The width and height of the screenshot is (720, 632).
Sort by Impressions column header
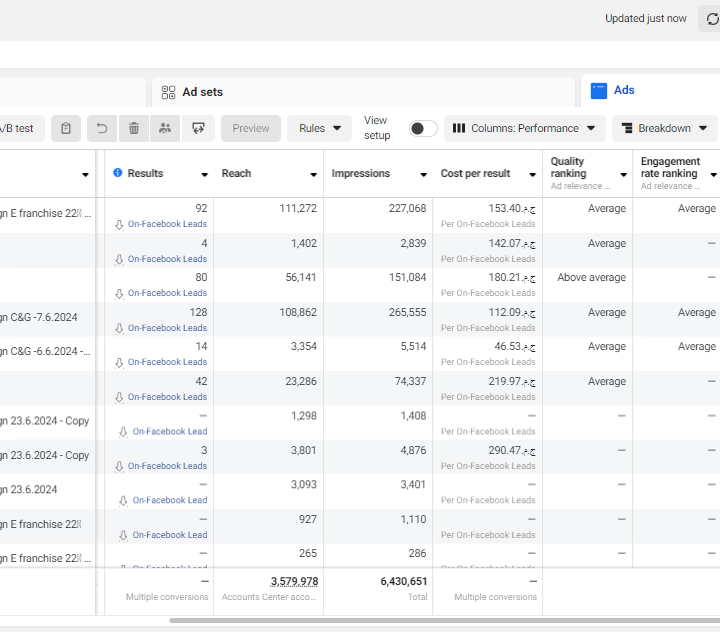[361, 173]
